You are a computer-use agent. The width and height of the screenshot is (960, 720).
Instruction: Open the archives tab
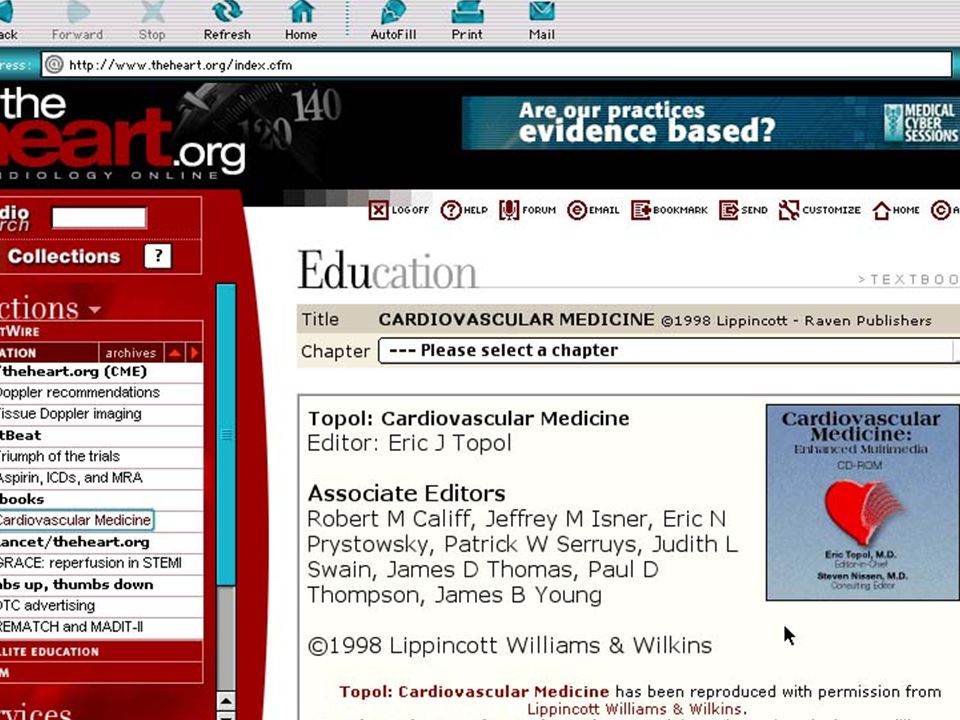click(130, 353)
